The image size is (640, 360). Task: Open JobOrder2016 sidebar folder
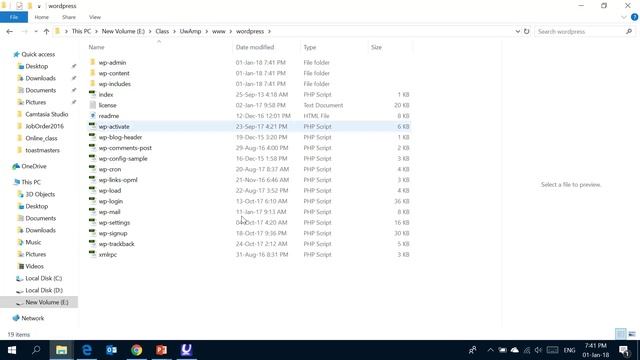point(44,126)
